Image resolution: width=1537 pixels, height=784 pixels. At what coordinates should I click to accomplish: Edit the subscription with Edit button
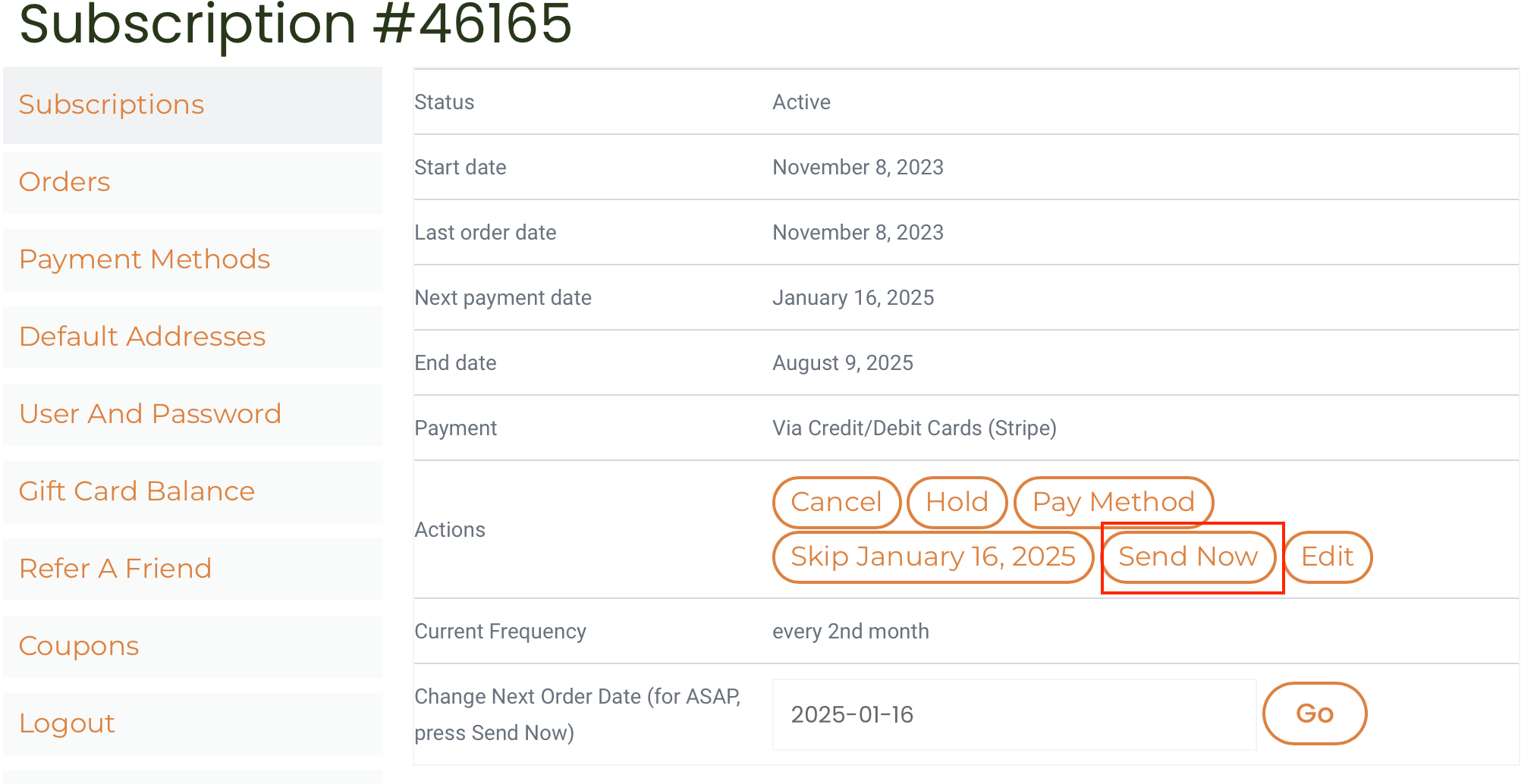click(x=1327, y=557)
